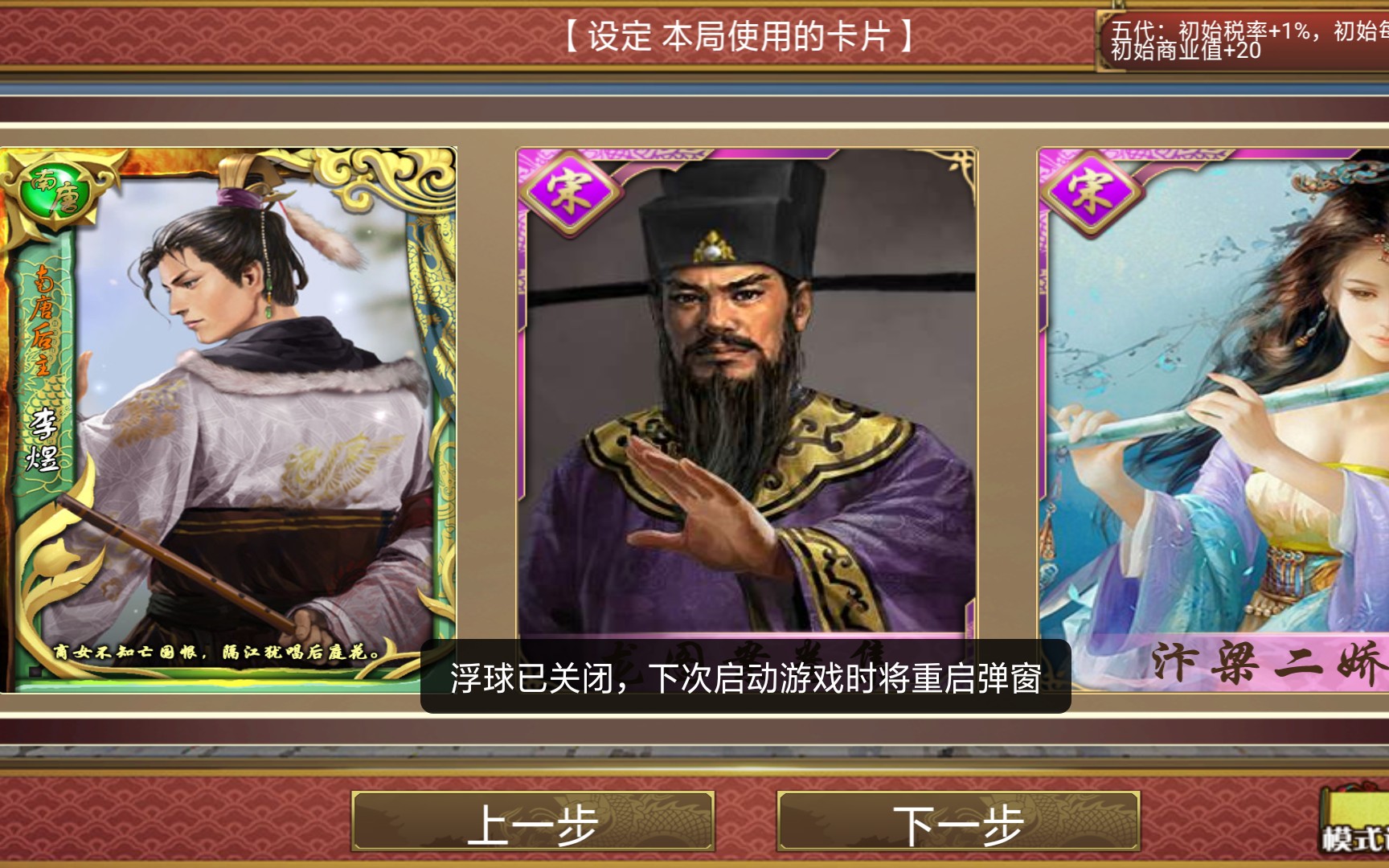Tap the 汴梁二娇 caption text
1389x868 pixels.
coord(1270,662)
